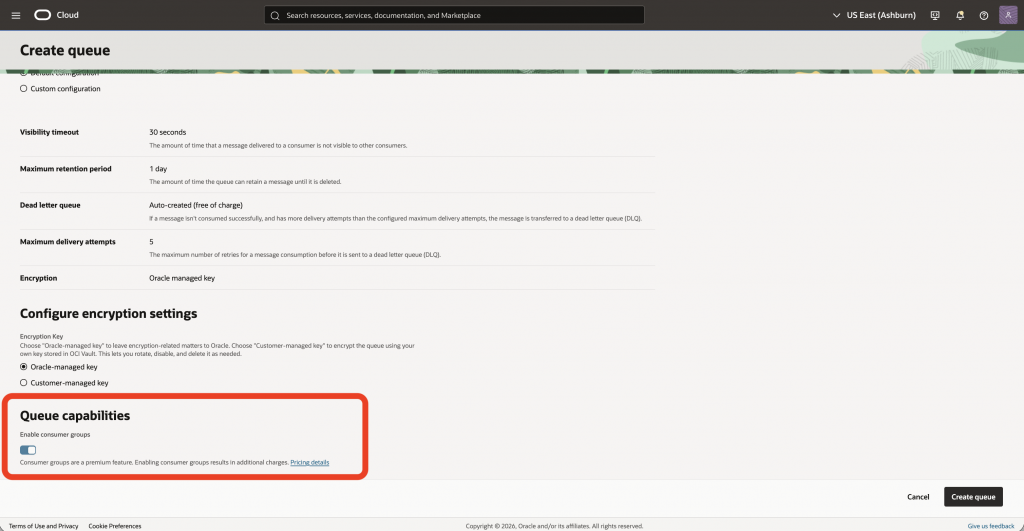Viewport: 1024px width, 531px height.
Task: Click the '30 seconds' visibility timeout value
Action: (168, 132)
